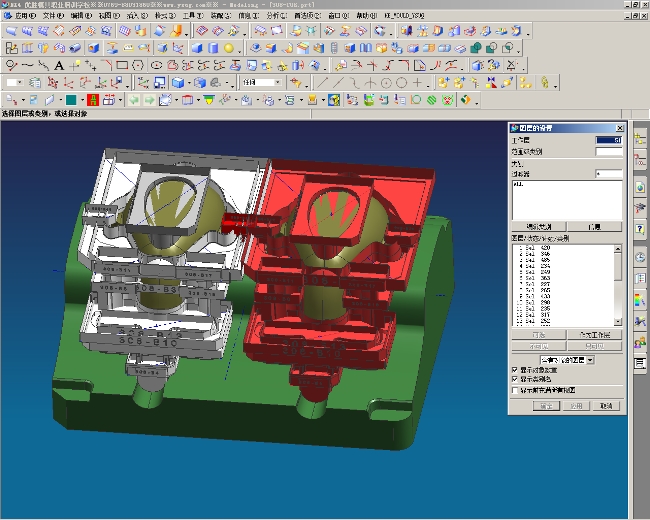Click the Fit view icon in view toolbar
Image resolution: width=650 pixels, height=520 pixels.
tap(165, 100)
